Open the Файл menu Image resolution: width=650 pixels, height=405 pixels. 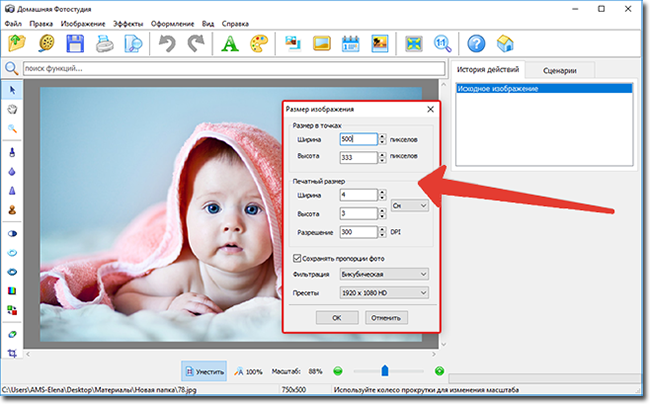pos(13,24)
